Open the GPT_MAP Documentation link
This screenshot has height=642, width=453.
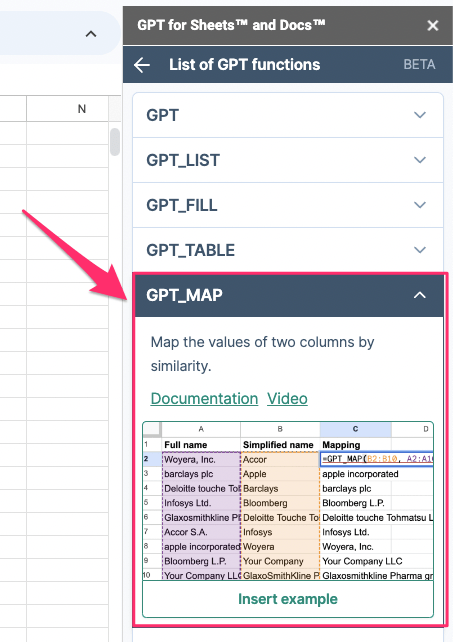click(204, 398)
